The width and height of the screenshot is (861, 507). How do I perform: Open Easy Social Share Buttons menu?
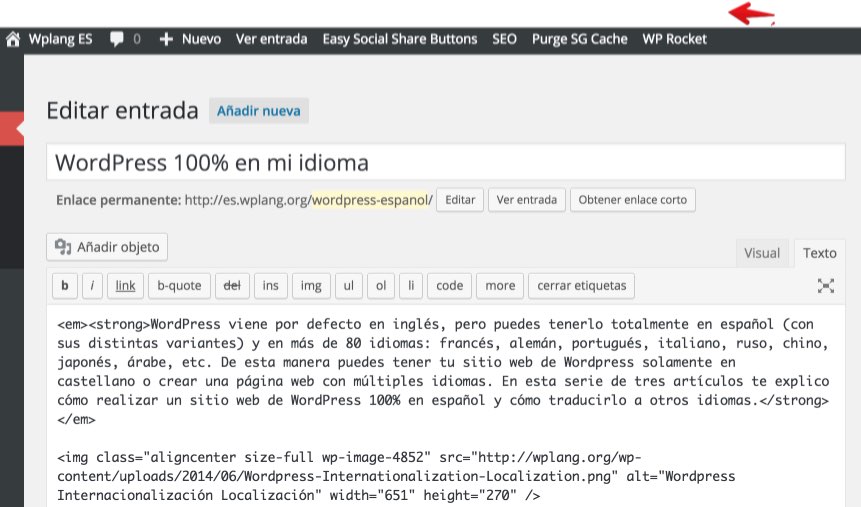(x=400, y=39)
